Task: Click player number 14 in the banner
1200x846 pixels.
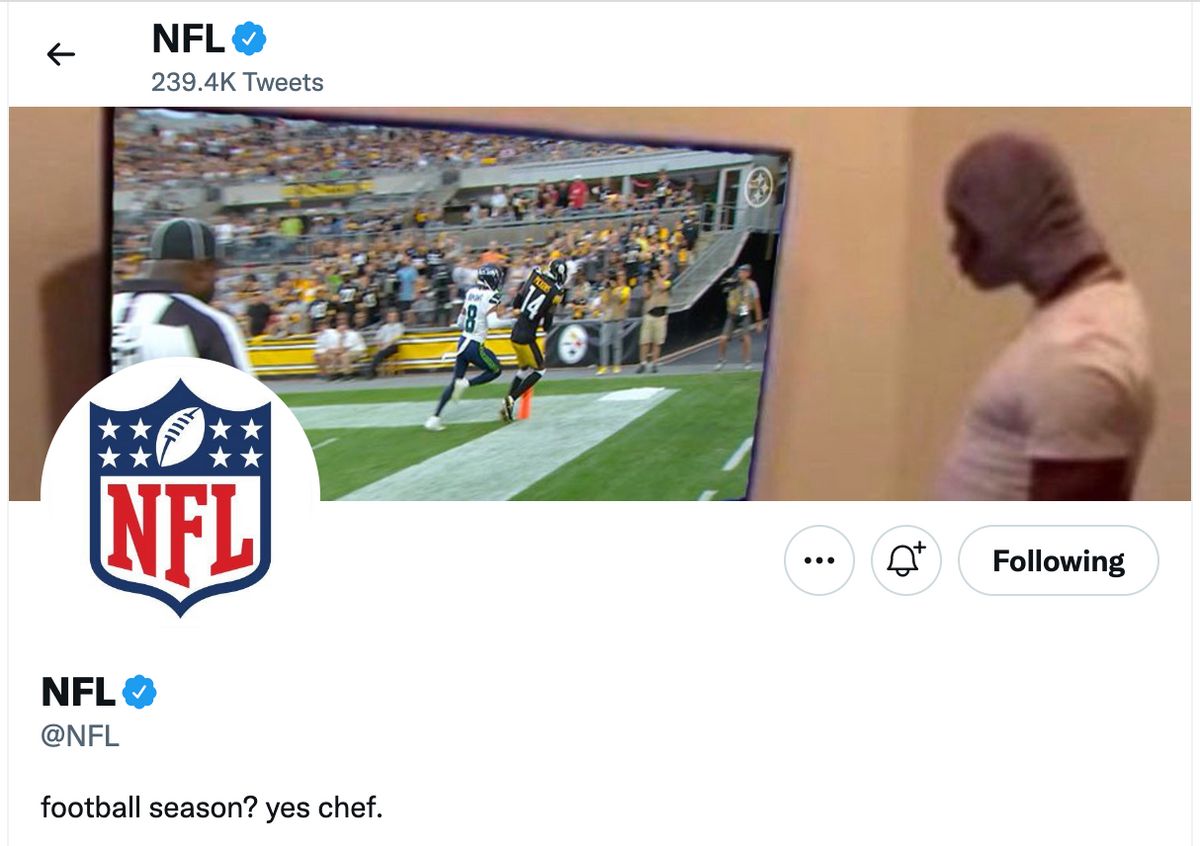Action: [x=533, y=335]
